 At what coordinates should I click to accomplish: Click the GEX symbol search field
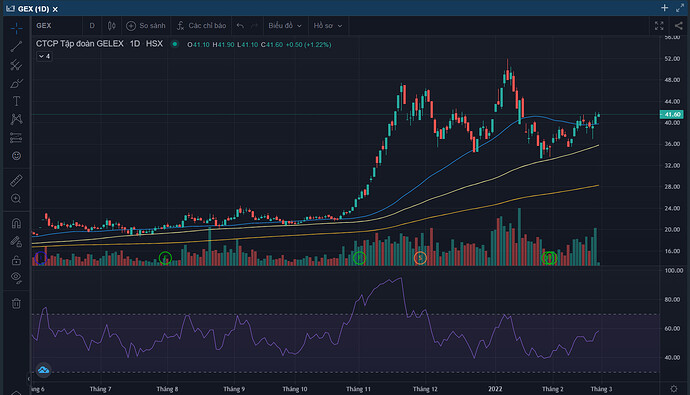coord(57,26)
